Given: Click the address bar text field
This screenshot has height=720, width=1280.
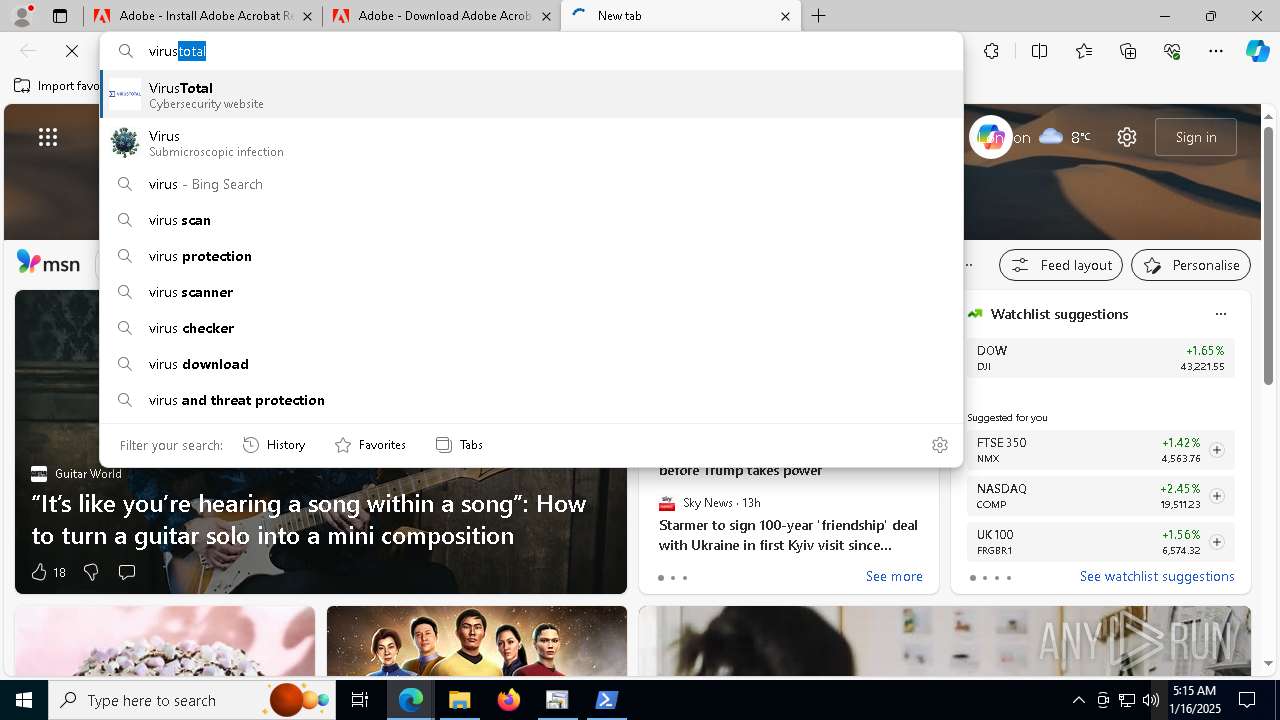Looking at the screenshot, I should (x=550, y=51).
